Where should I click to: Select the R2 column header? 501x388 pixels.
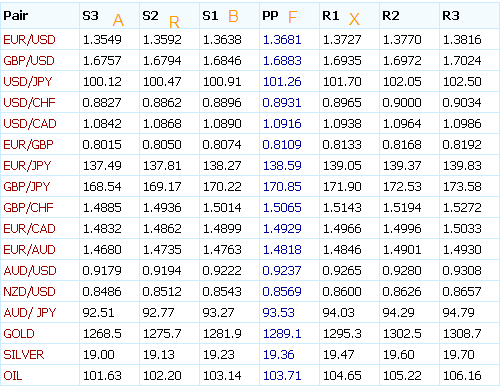[391, 16]
